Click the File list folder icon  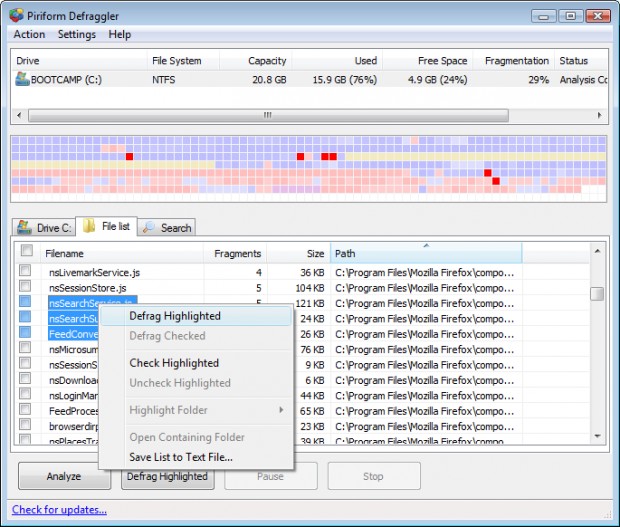point(89,226)
